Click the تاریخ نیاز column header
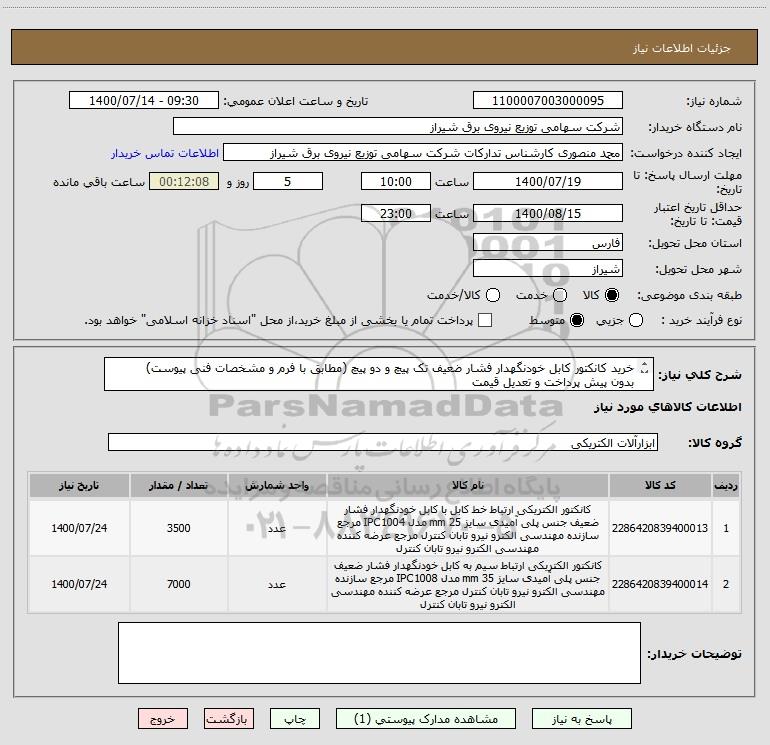The image size is (770, 745). 79,486
